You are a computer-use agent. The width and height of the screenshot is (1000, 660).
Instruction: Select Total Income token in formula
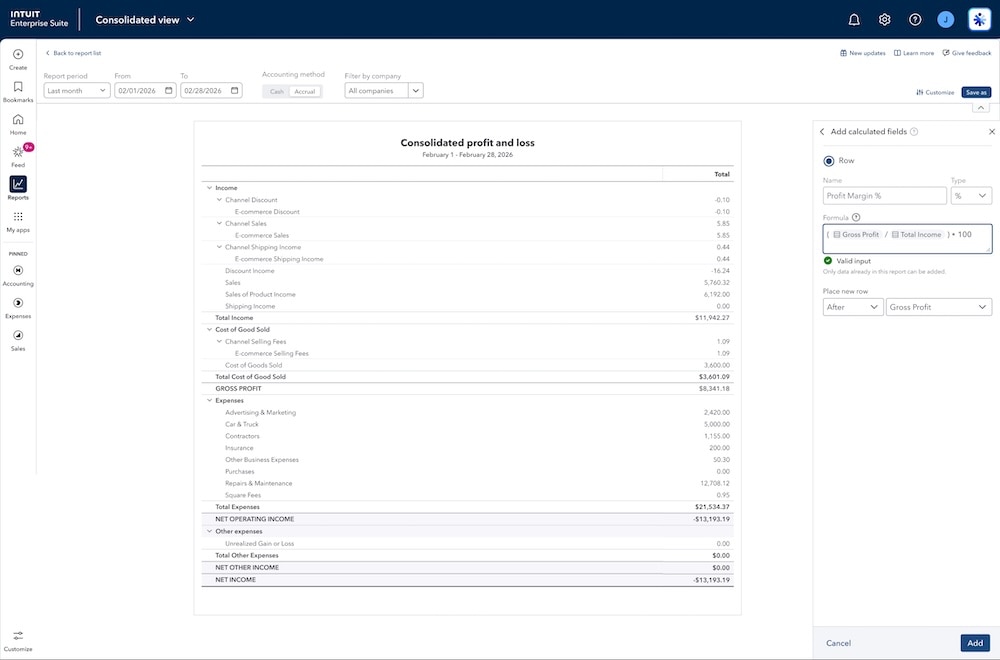[x=916, y=235]
